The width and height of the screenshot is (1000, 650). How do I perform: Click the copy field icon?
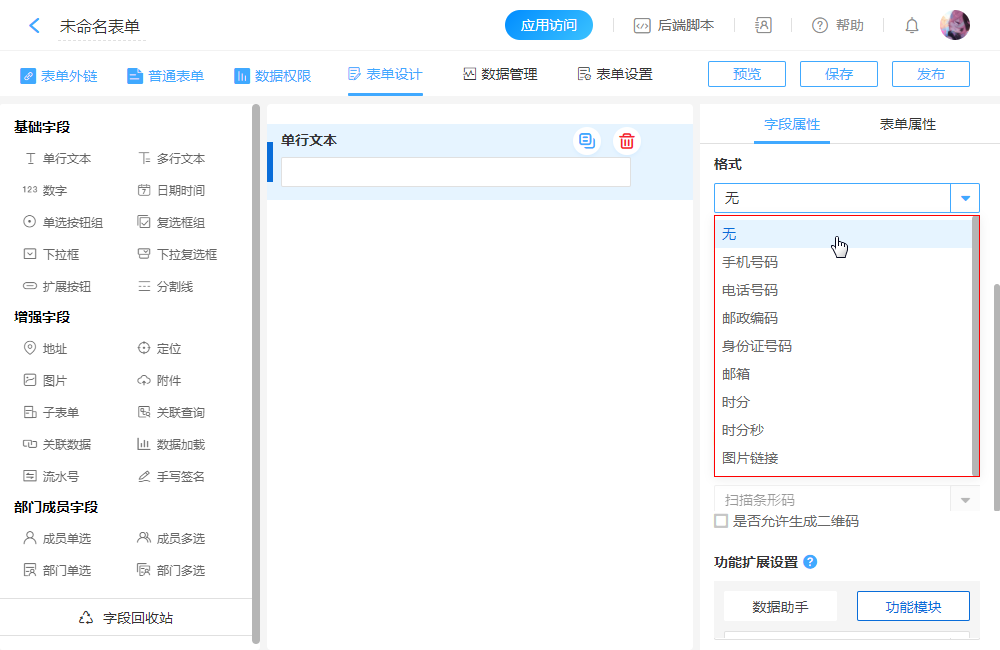point(586,141)
